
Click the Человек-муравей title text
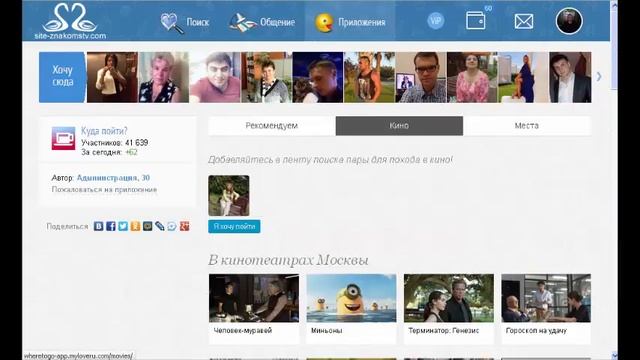click(242, 331)
